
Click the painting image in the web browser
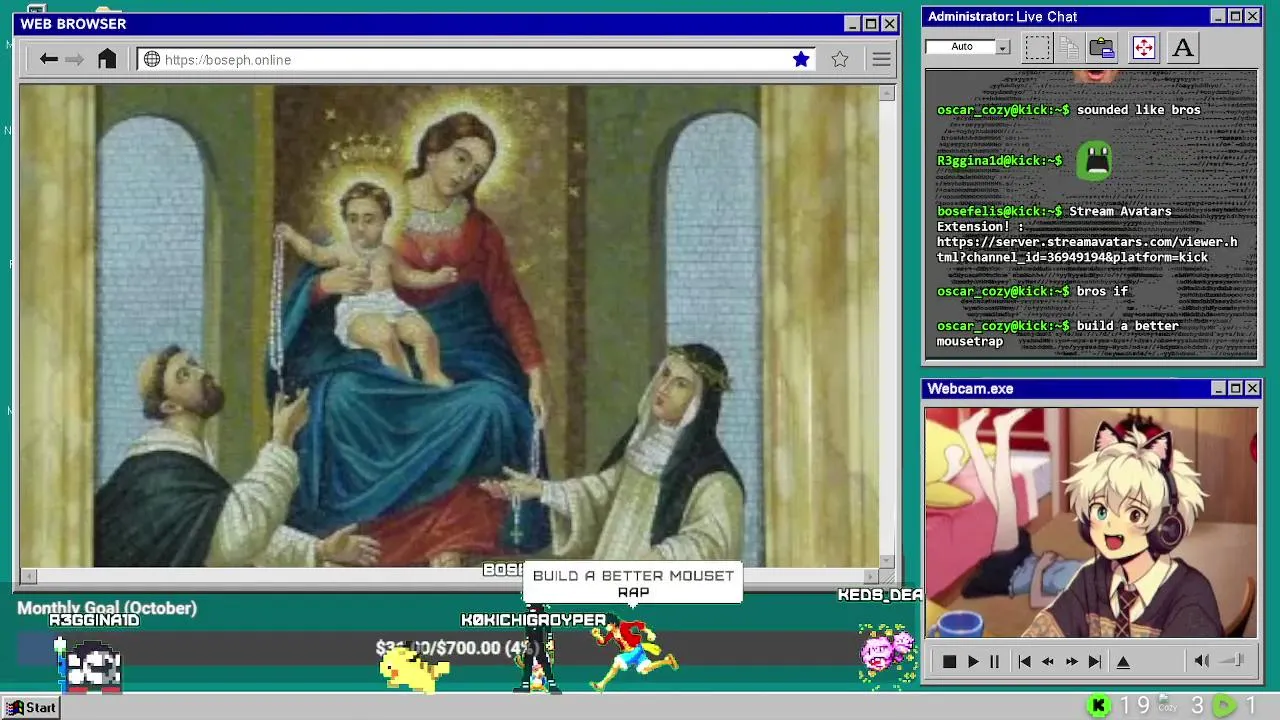(x=449, y=325)
